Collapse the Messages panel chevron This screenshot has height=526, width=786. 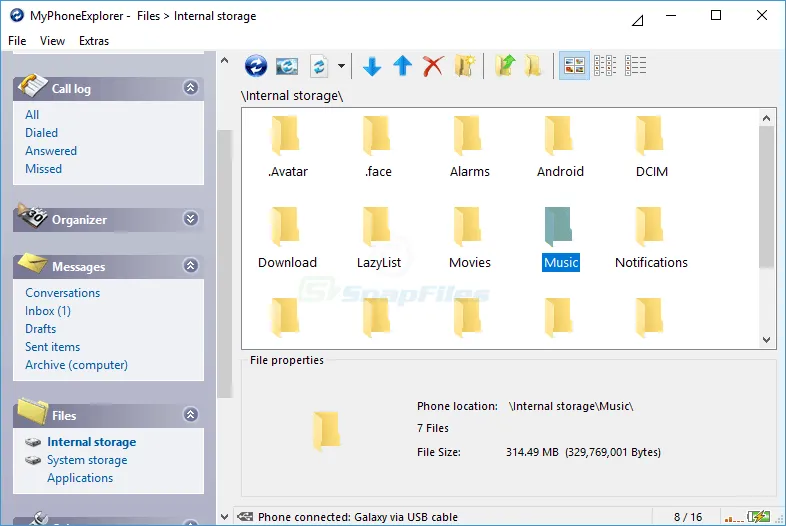pos(190,265)
